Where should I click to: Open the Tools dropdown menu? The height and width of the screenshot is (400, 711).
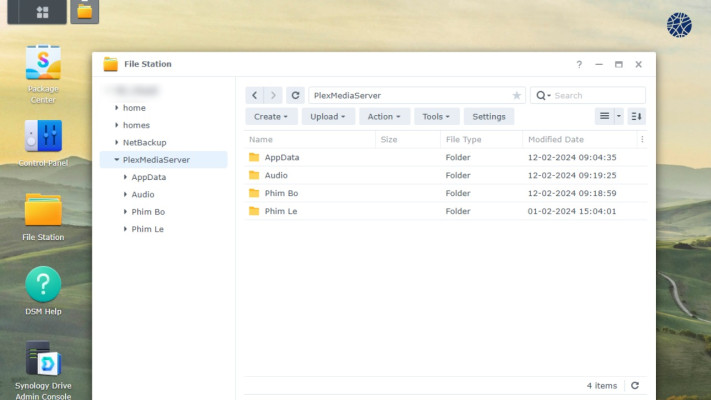[436, 117]
